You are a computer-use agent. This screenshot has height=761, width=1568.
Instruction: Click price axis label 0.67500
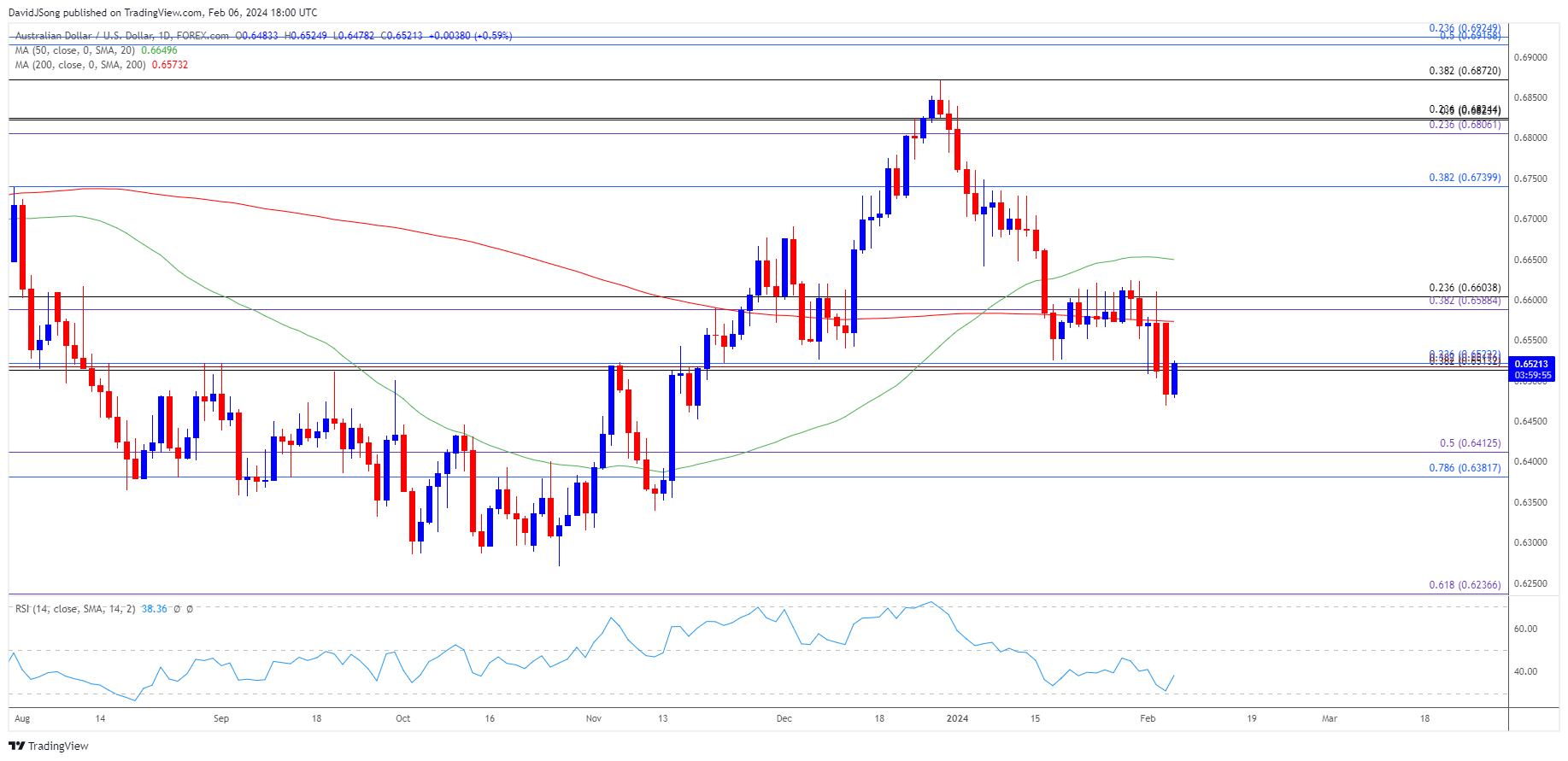pyautogui.click(x=1530, y=179)
